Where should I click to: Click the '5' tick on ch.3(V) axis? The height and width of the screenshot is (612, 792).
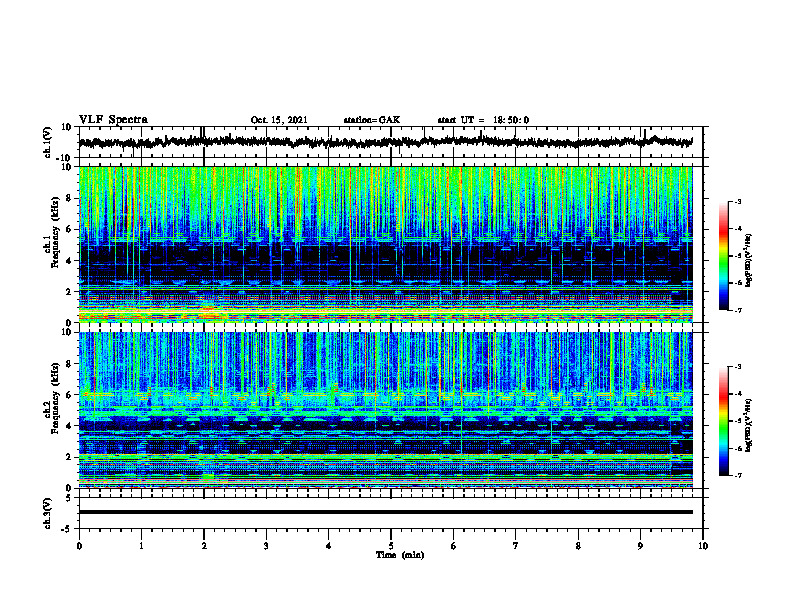click(70, 498)
